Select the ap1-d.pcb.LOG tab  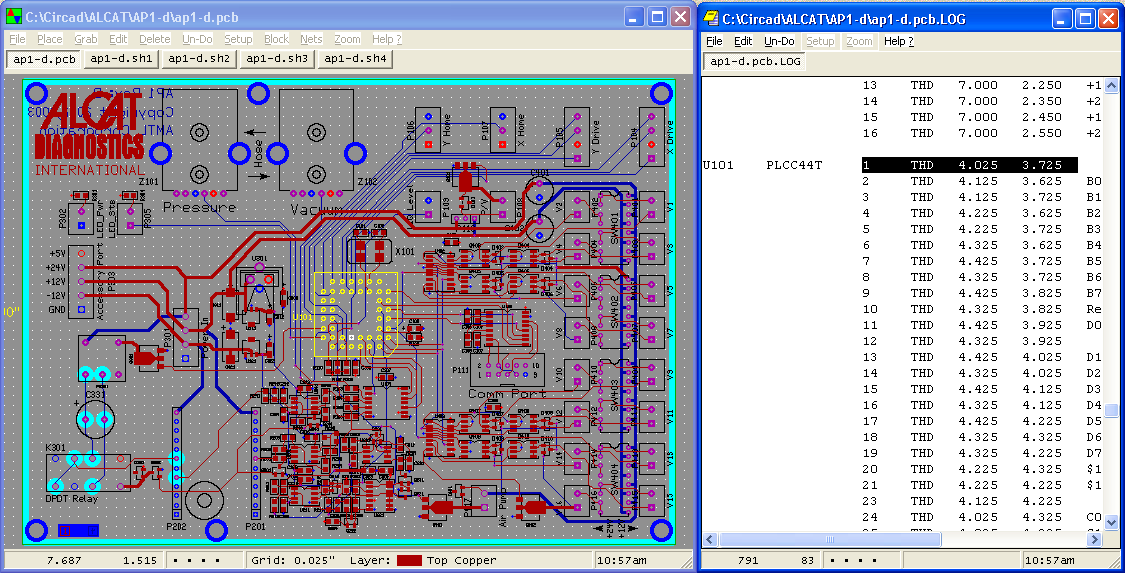point(756,62)
